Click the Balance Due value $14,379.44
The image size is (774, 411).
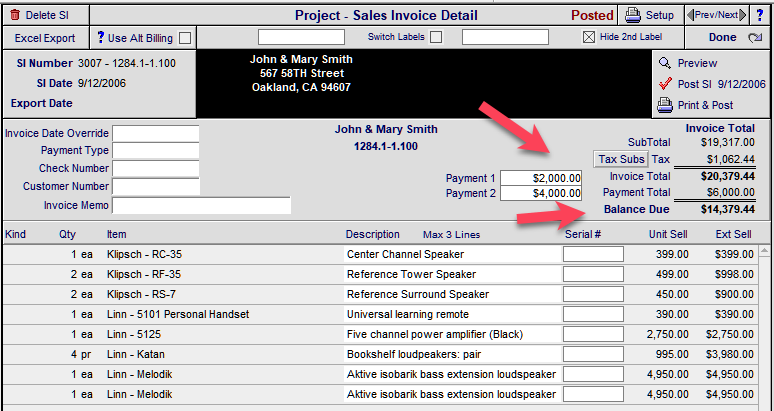(728, 209)
